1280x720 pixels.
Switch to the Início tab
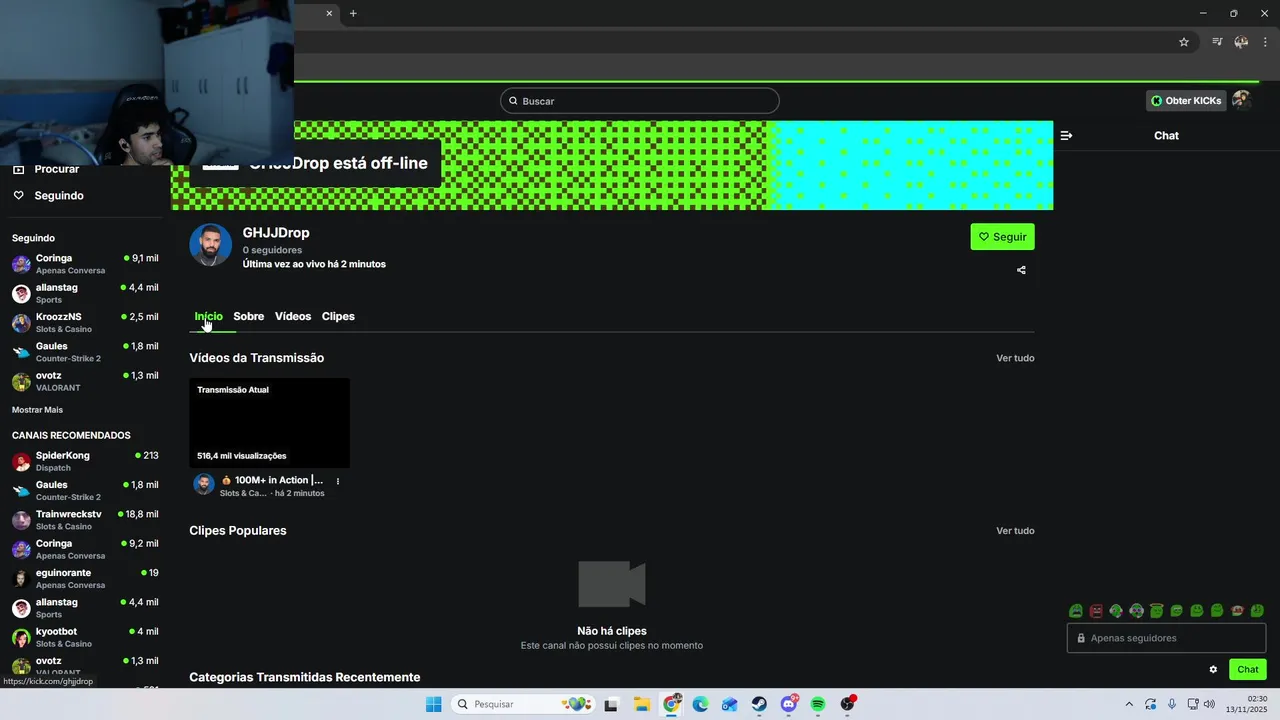point(208,316)
